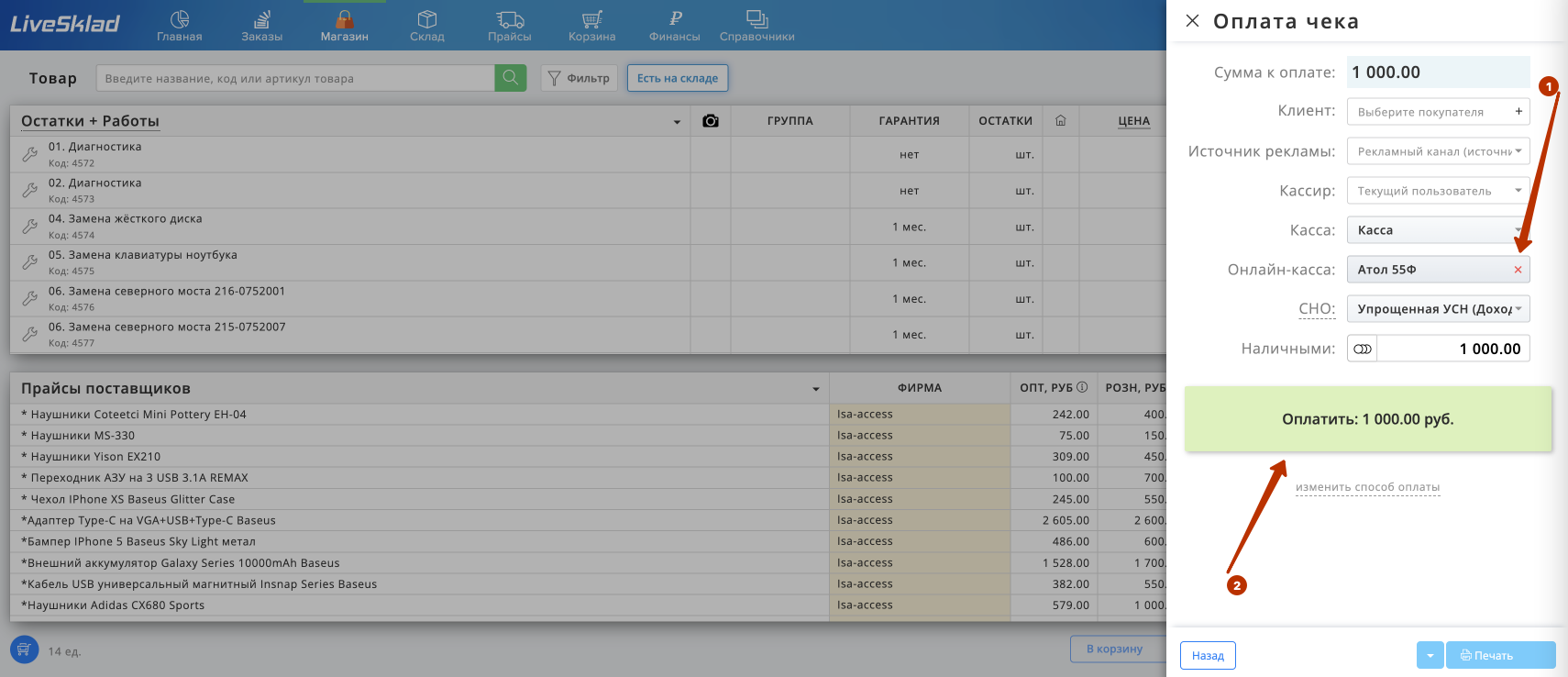Select Переходник АЗУ на 3 USB row
Viewport: 1568px width, 677px height.
[588, 478]
